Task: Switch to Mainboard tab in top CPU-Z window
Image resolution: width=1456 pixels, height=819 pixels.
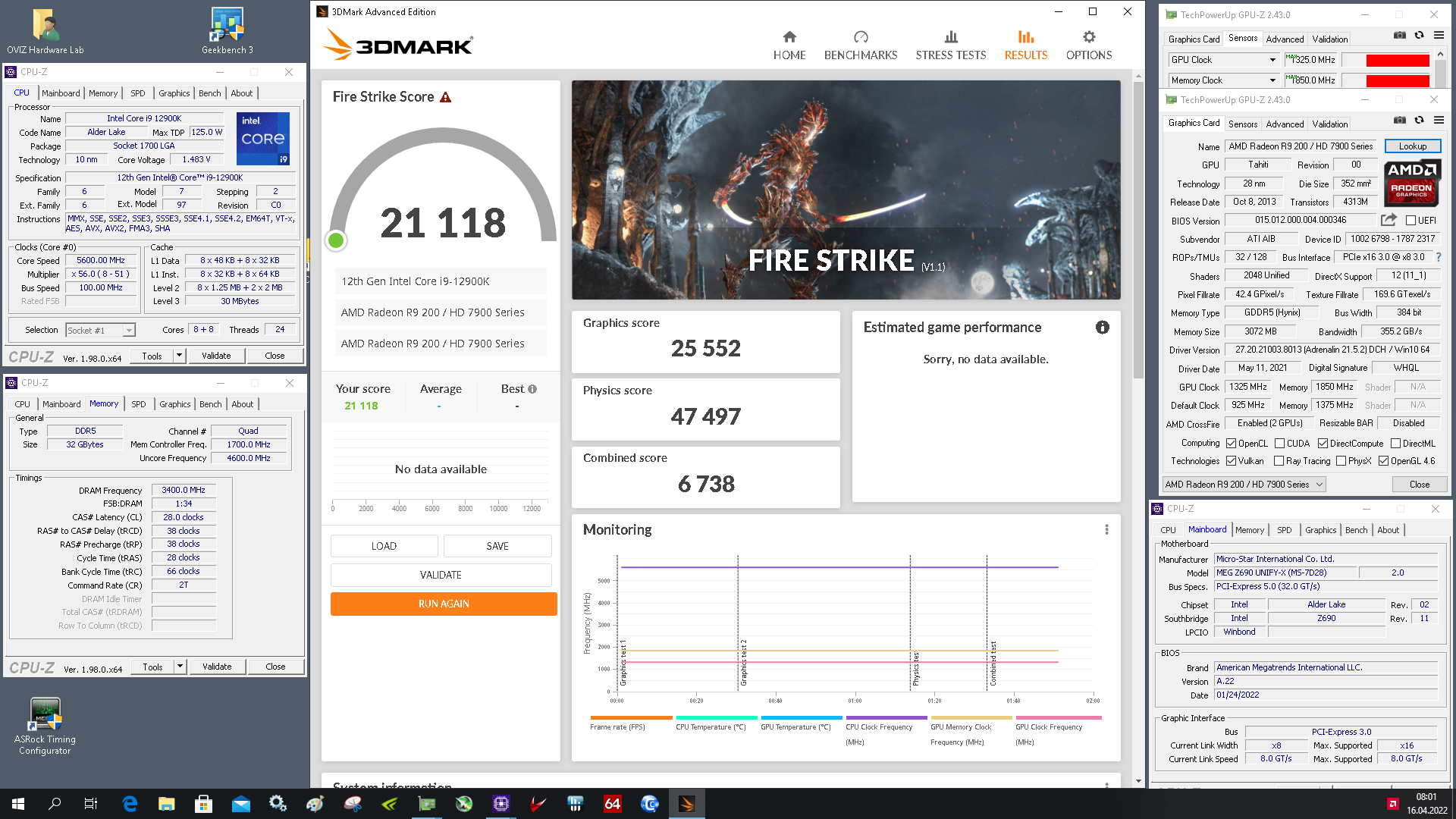Action: pos(61,93)
